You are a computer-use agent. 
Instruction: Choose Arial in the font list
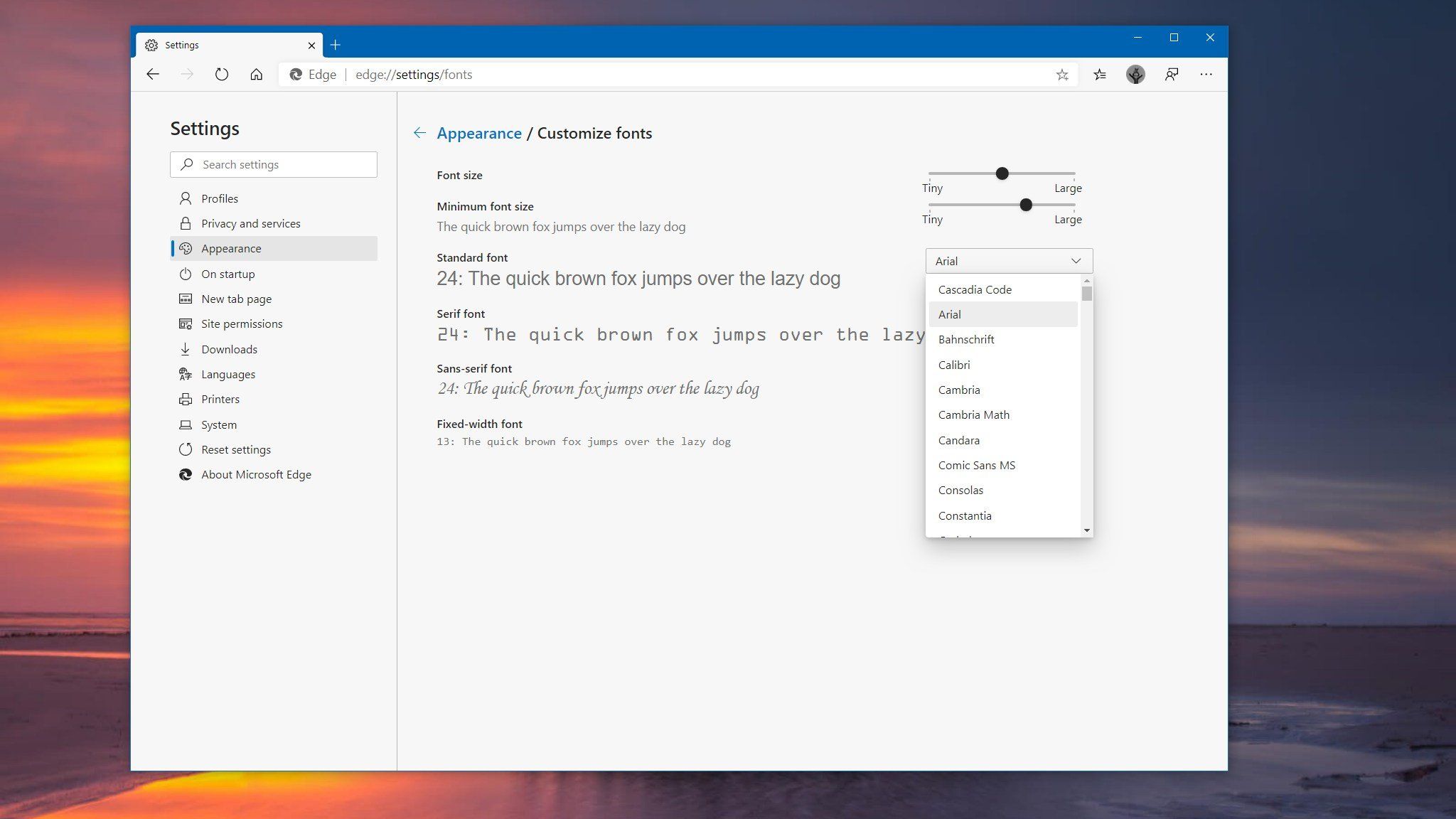click(x=1003, y=314)
